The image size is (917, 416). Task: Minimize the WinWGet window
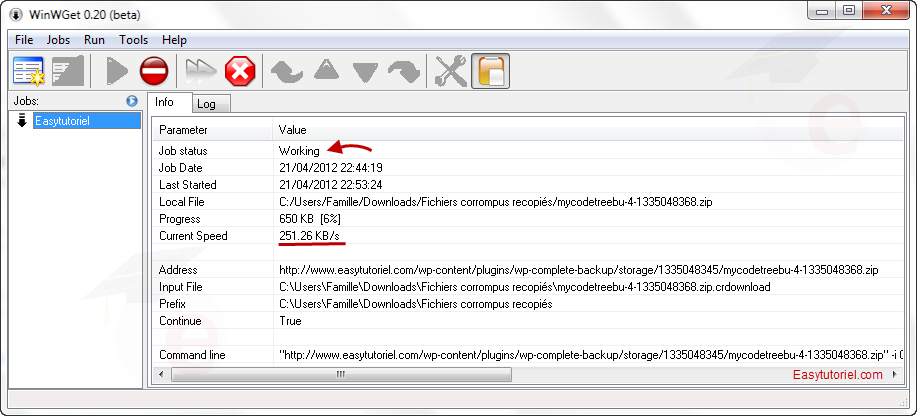click(823, 10)
